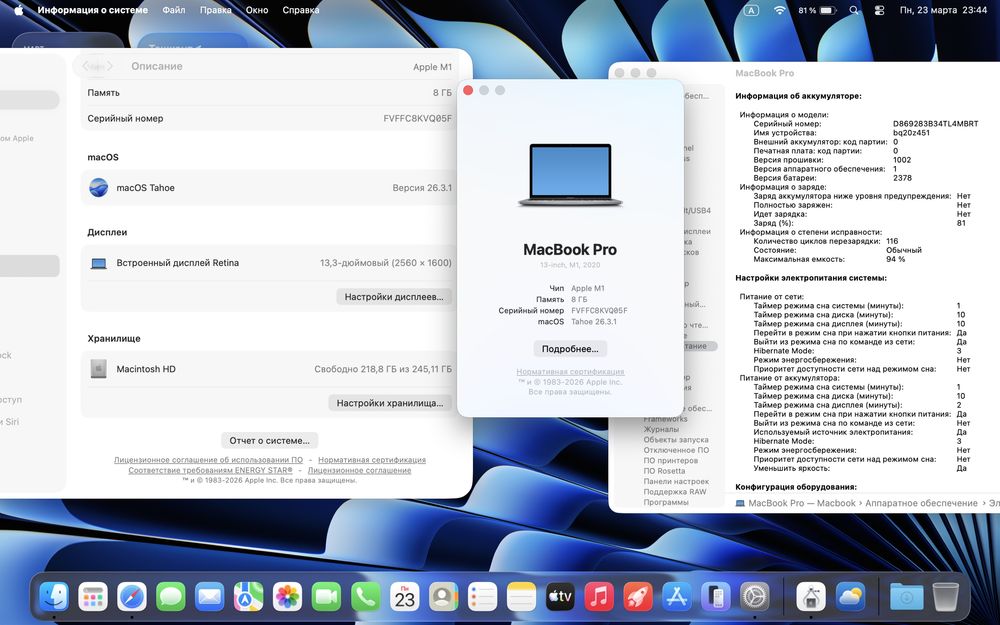This screenshot has height=625, width=1000.
Task: Launch the red rocket app in the Dock
Action: click(x=638, y=598)
